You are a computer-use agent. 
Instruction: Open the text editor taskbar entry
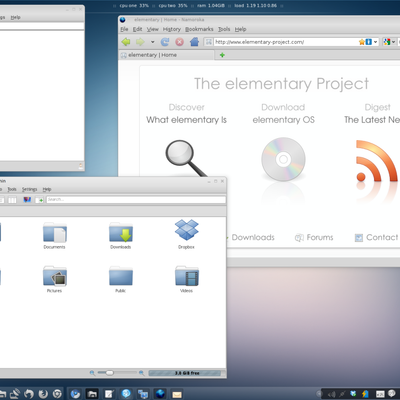click(x=109, y=394)
